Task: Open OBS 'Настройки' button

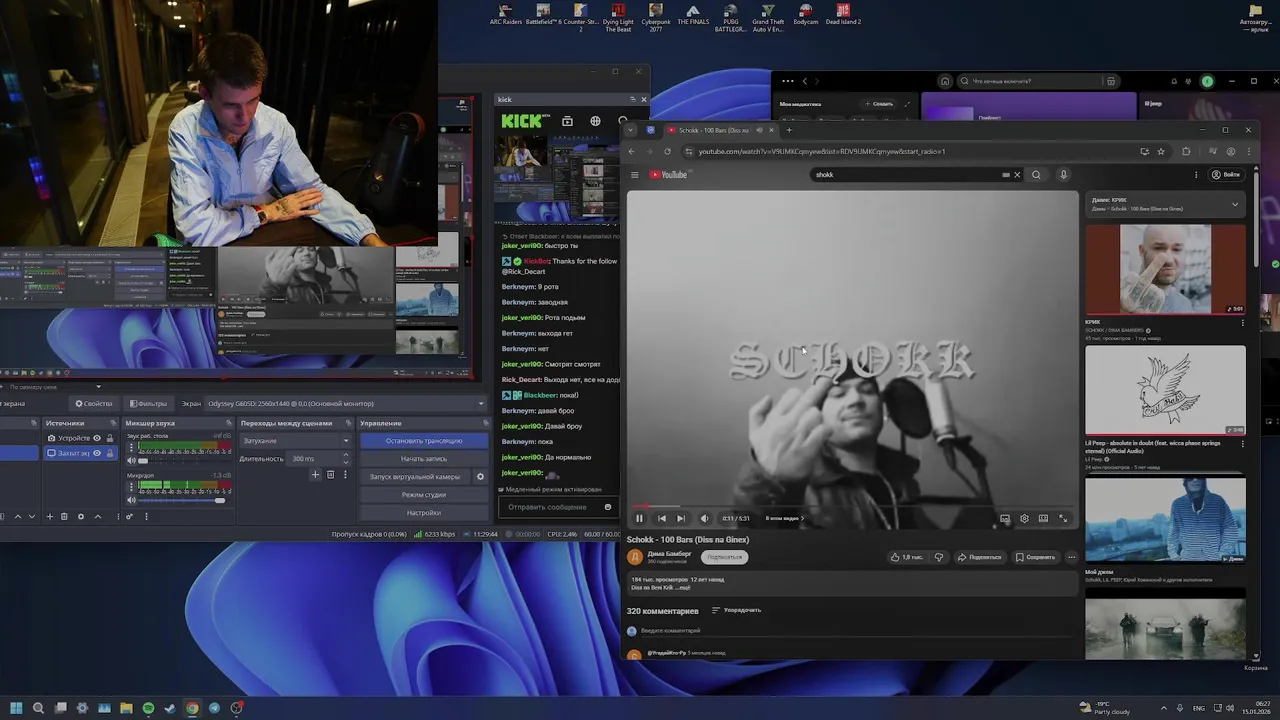Action: pos(424,513)
